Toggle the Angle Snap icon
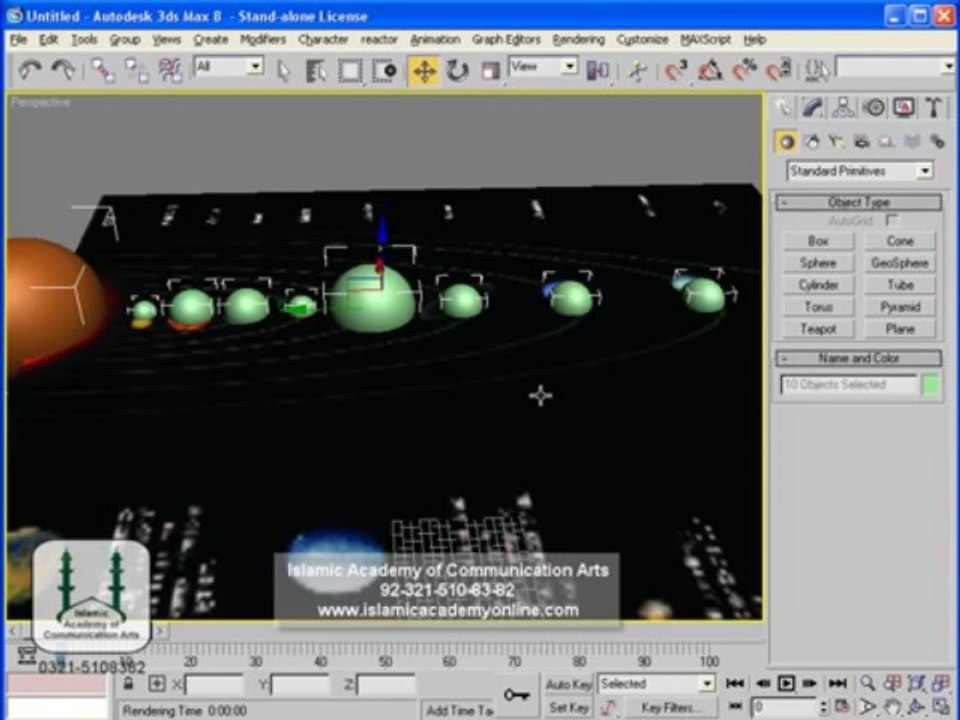Viewport: 960px width, 720px height. pyautogui.click(x=710, y=70)
